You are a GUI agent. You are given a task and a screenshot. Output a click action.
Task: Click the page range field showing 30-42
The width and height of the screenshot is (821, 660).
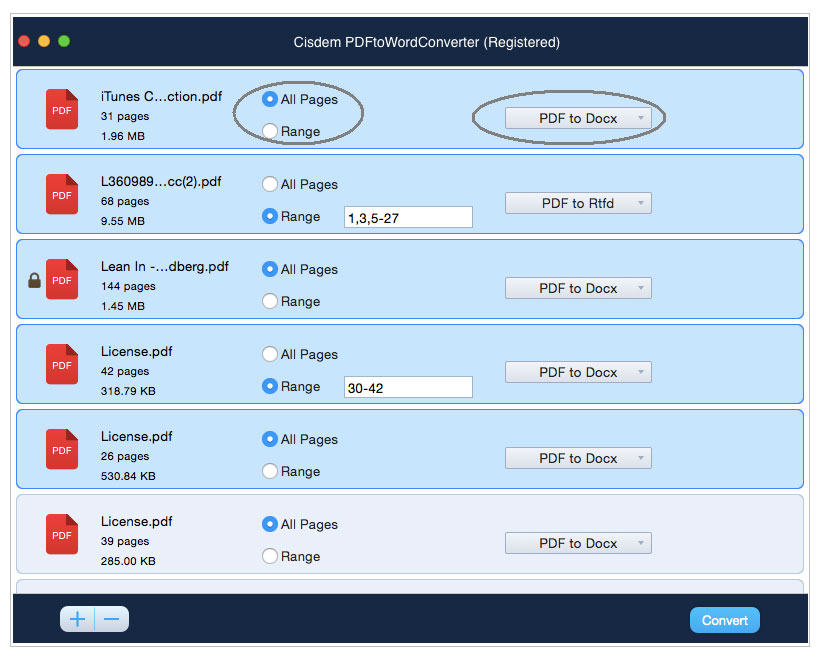tap(408, 387)
